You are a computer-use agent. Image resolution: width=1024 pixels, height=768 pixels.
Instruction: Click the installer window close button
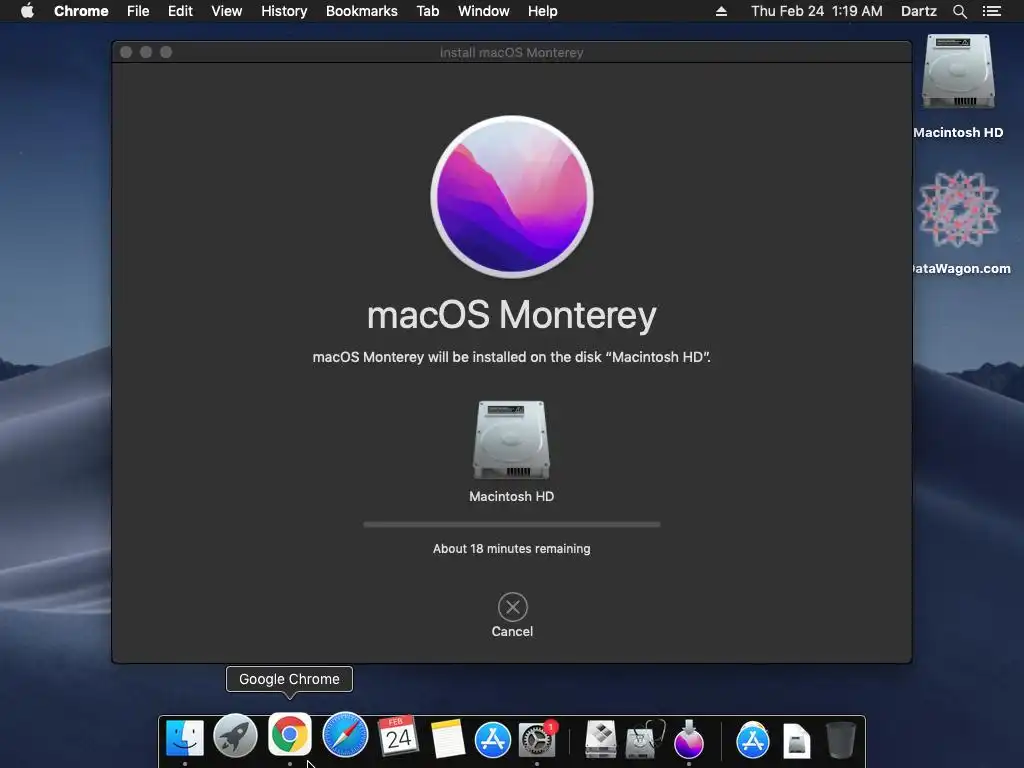pos(126,52)
